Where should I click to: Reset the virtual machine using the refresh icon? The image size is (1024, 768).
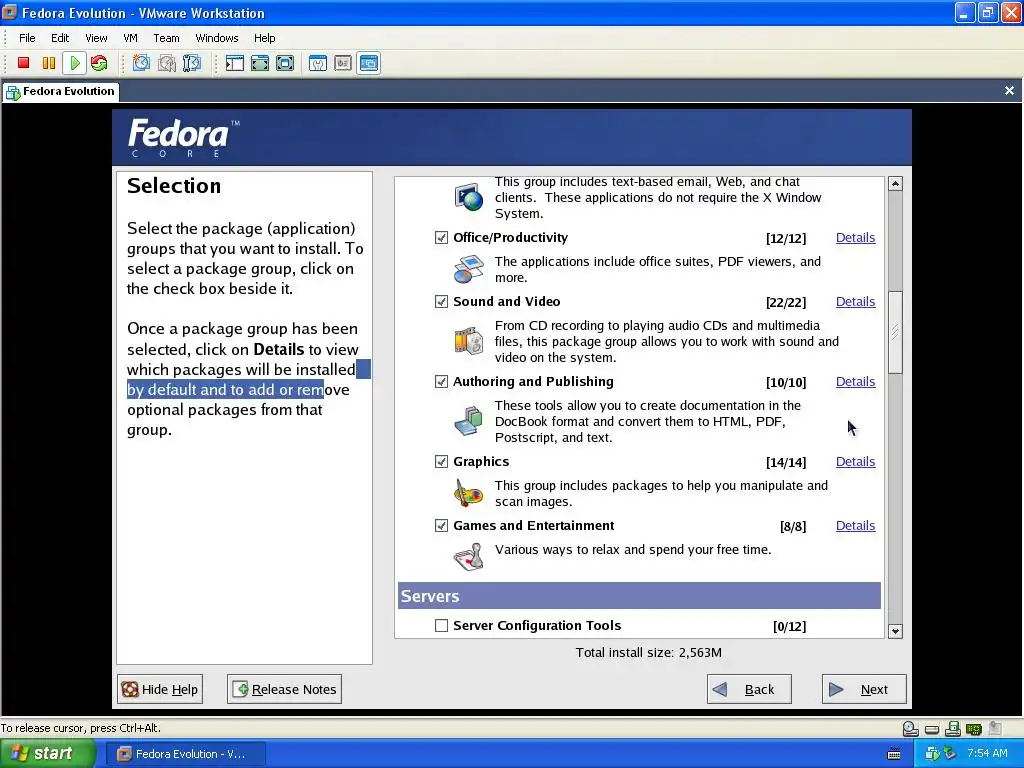(99, 63)
